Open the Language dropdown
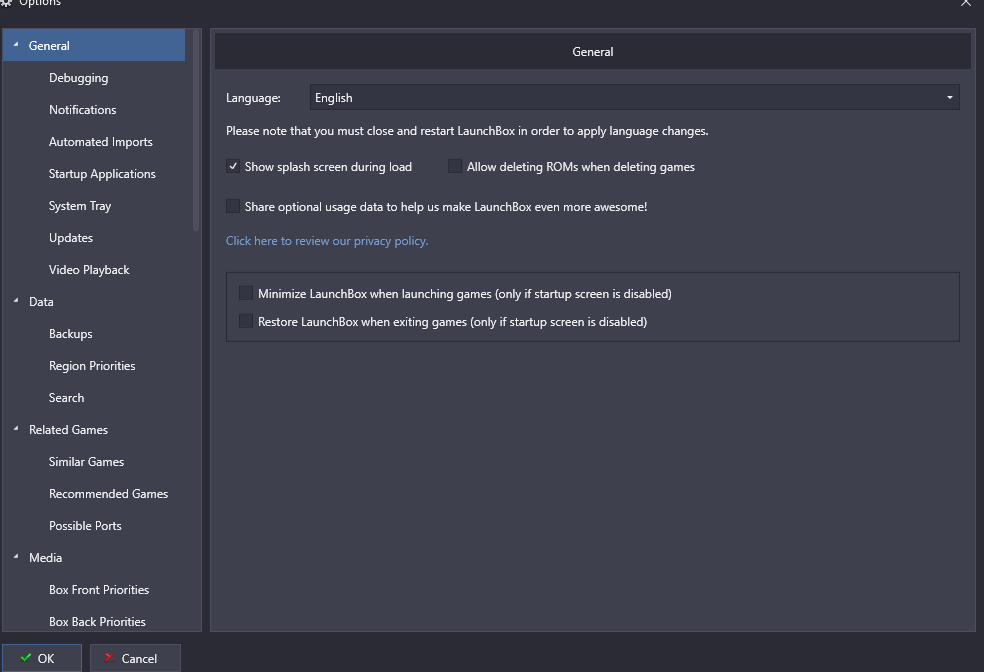The image size is (984, 672). pyautogui.click(x=634, y=97)
